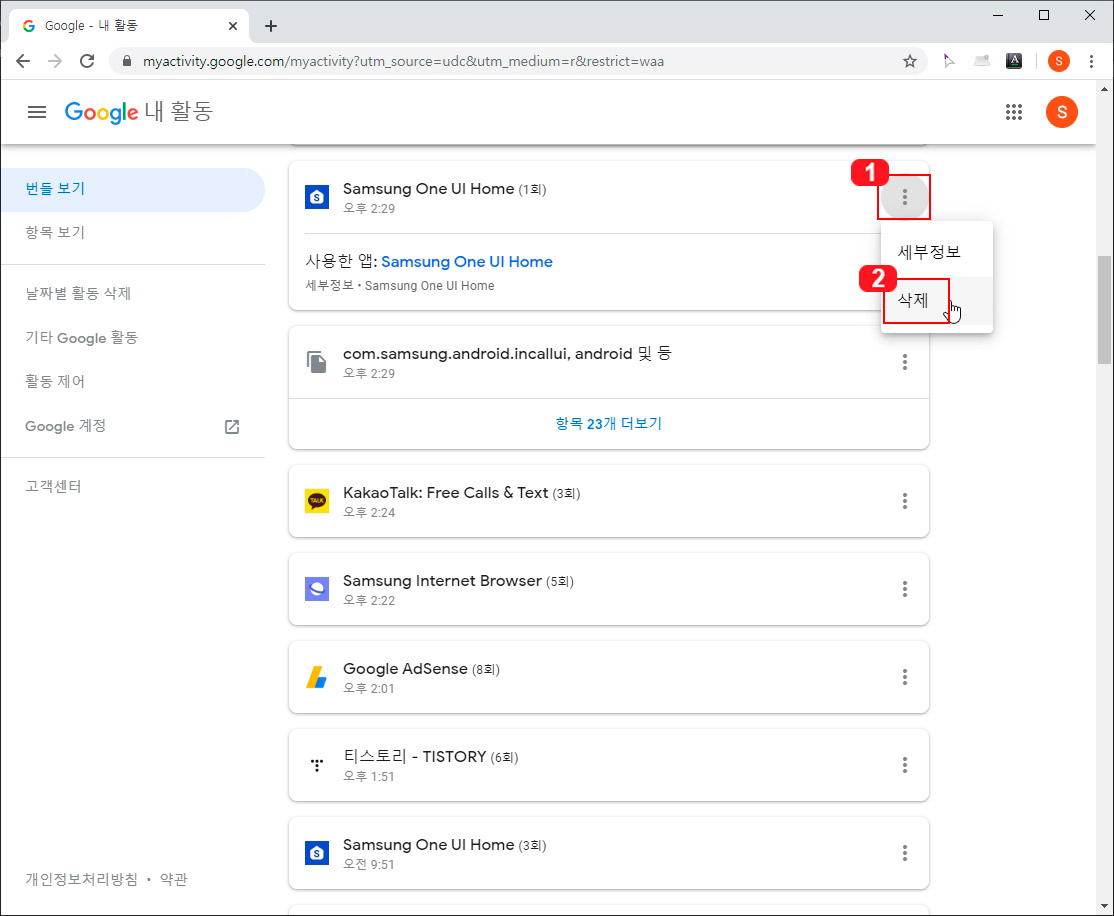
Task: Open 개인정보처리방침 link
Action: click(x=82, y=879)
